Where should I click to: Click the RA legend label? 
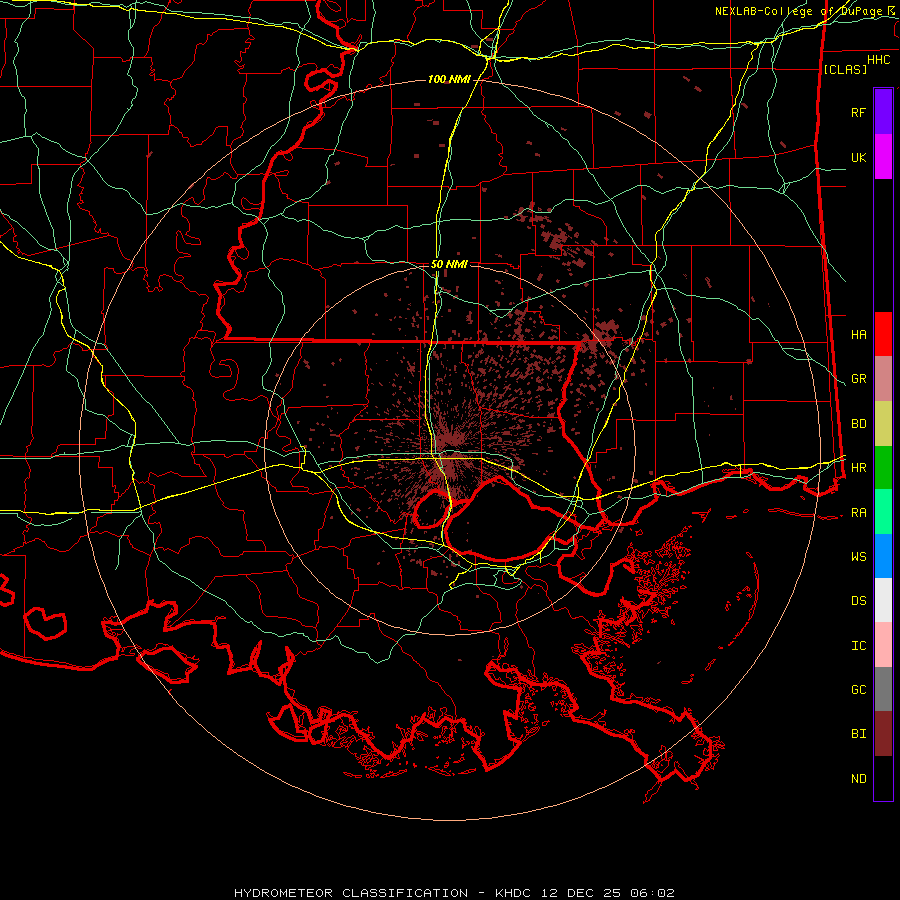tap(858, 513)
